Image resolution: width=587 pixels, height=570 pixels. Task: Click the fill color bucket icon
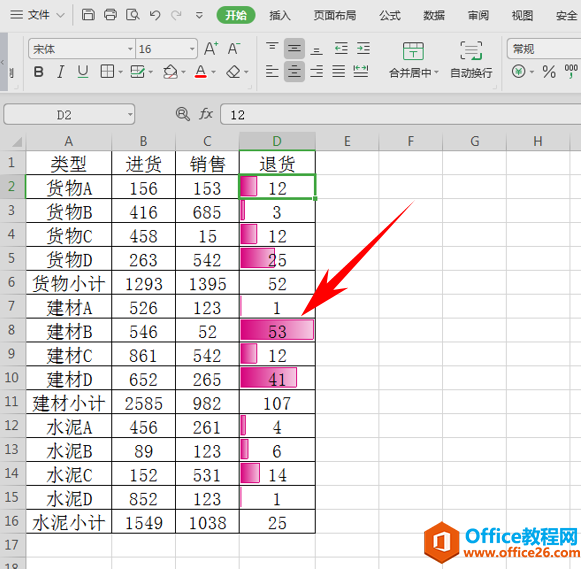click(170, 71)
